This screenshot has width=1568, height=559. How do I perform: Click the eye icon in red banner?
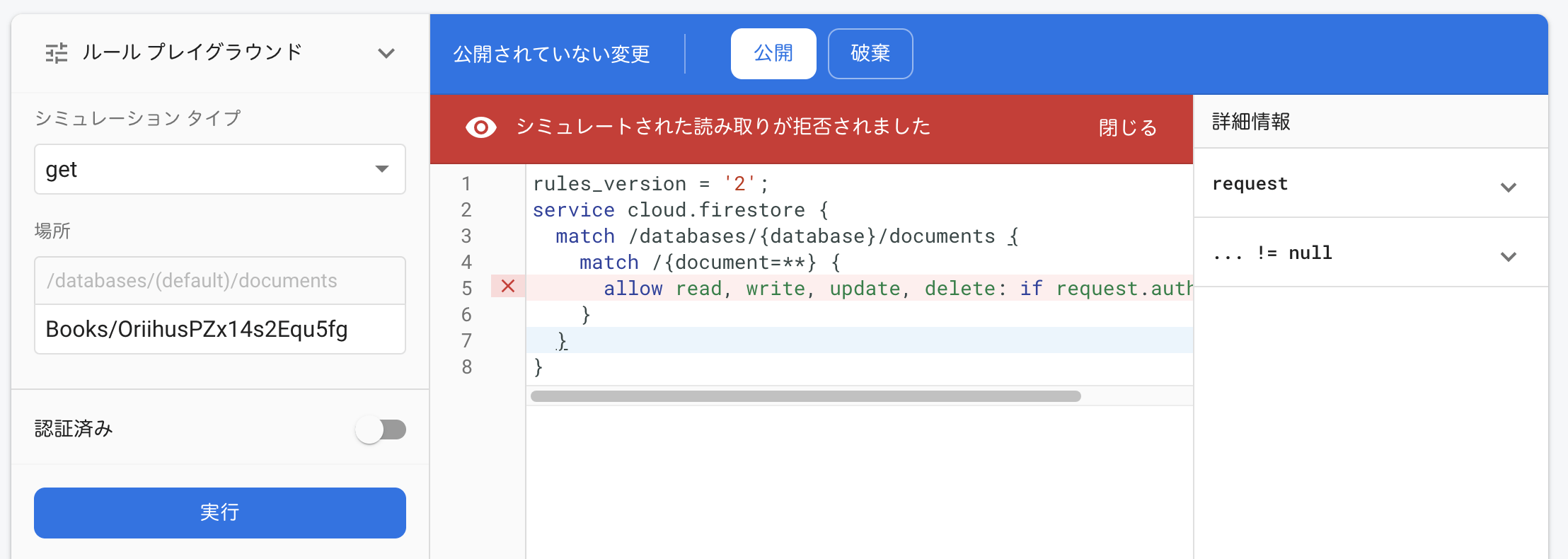pos(481,127)
